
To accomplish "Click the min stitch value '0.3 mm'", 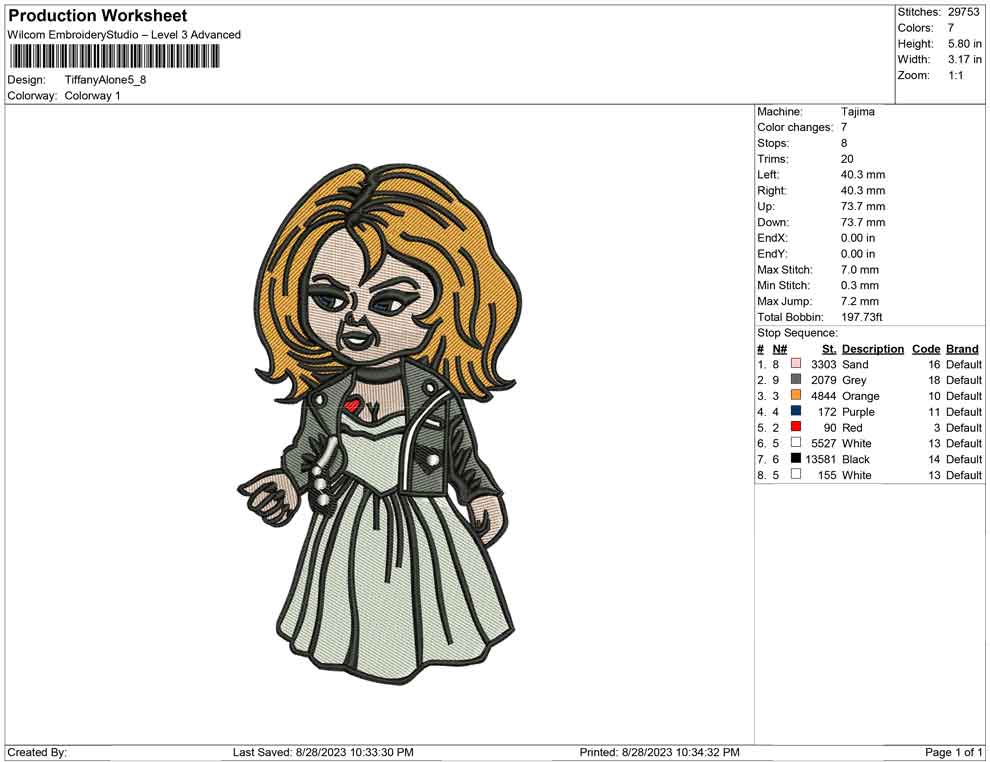I will click(x=859, y=285).
